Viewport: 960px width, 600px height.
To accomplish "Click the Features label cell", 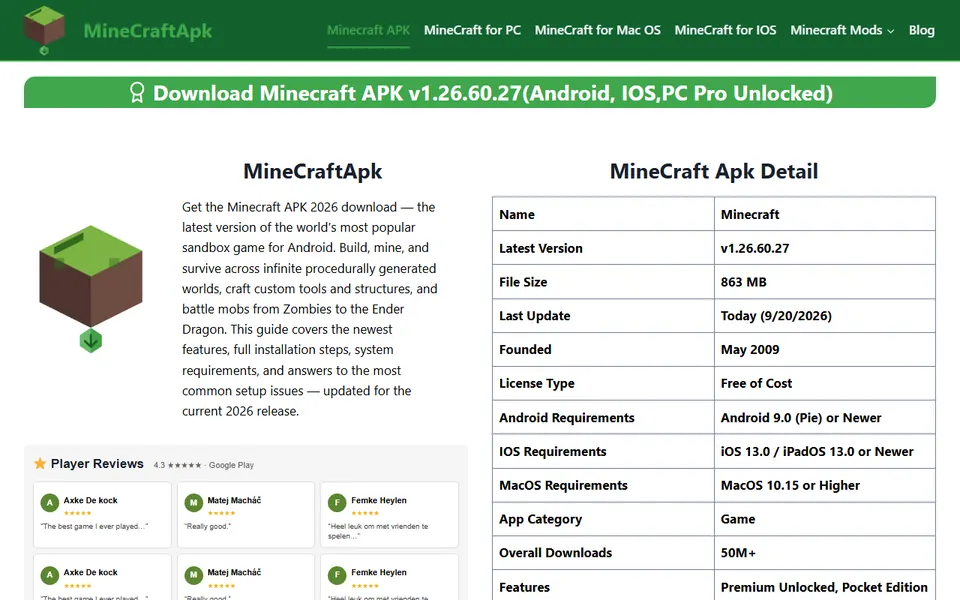I will pos(603,585).
